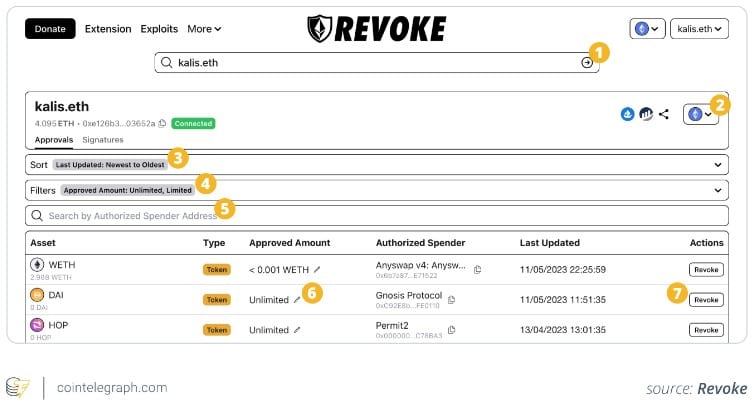Open the dark portfolio chart icon
Viewport: 755px width, 404px height.
646,114
